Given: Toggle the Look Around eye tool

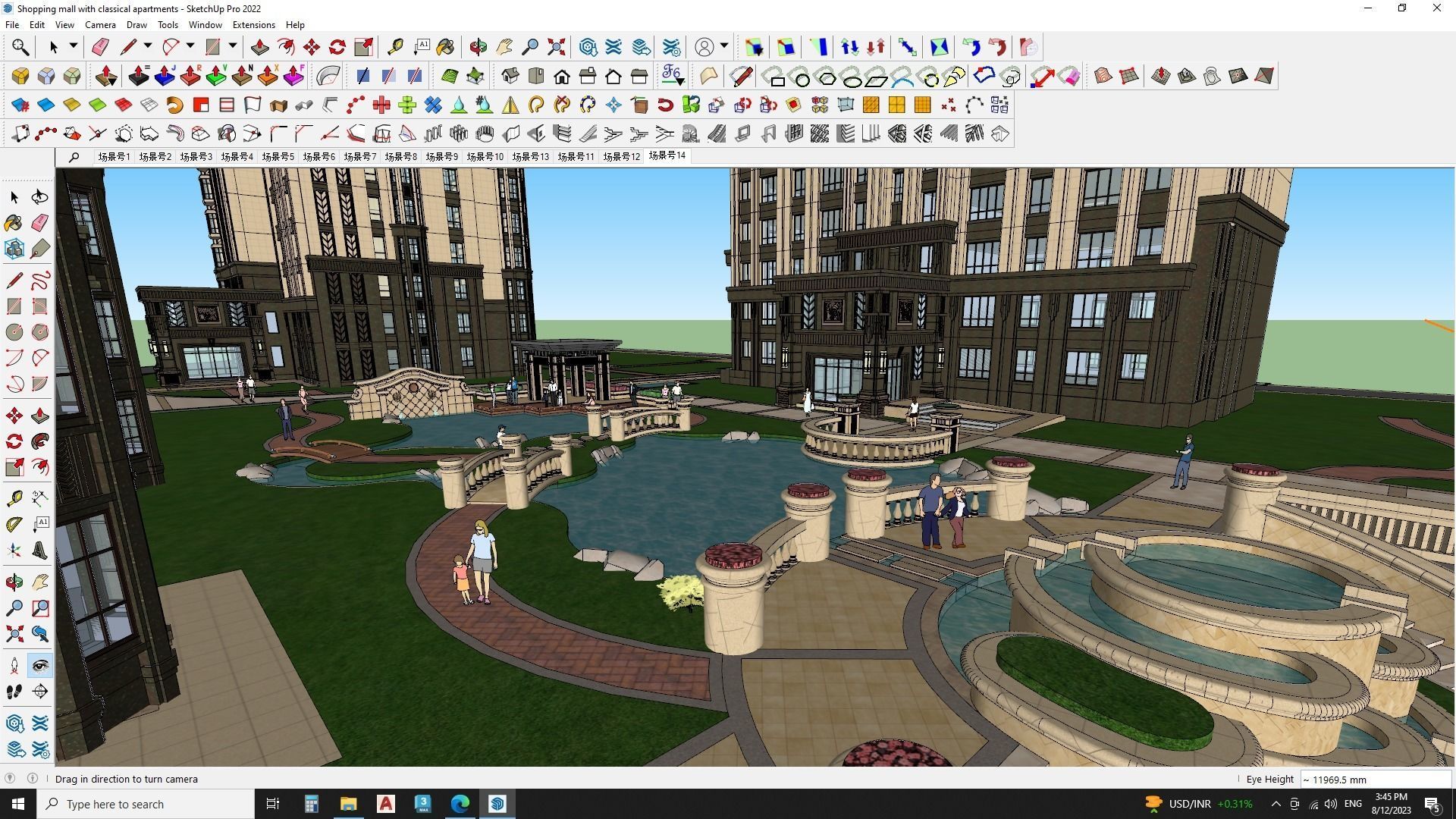Looking at the screenshot, I should 40,666.
